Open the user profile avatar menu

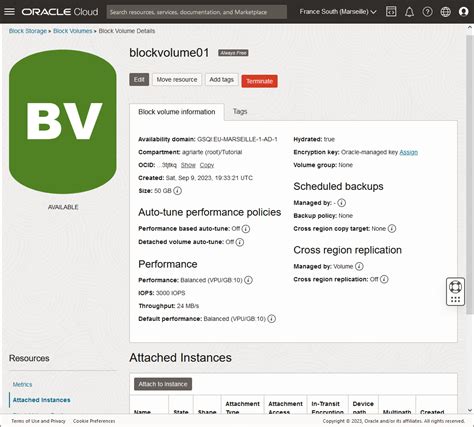(463, 12)
